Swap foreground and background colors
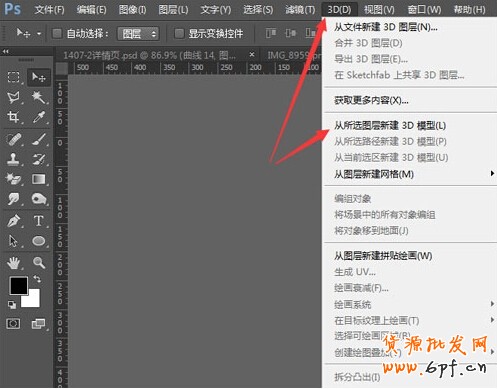Viewport: 497px width, 389px height. click(37, 279)
